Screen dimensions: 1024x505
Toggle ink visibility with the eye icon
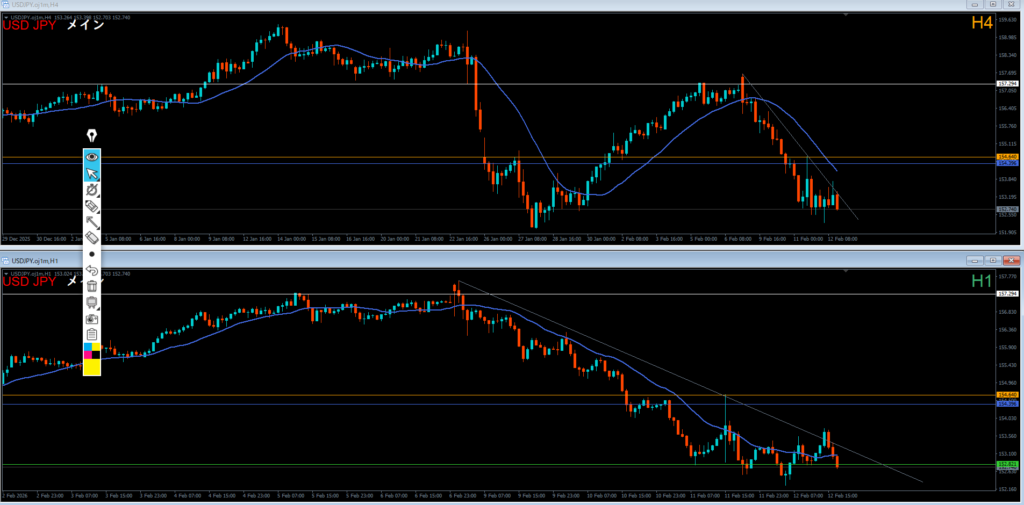91,157
